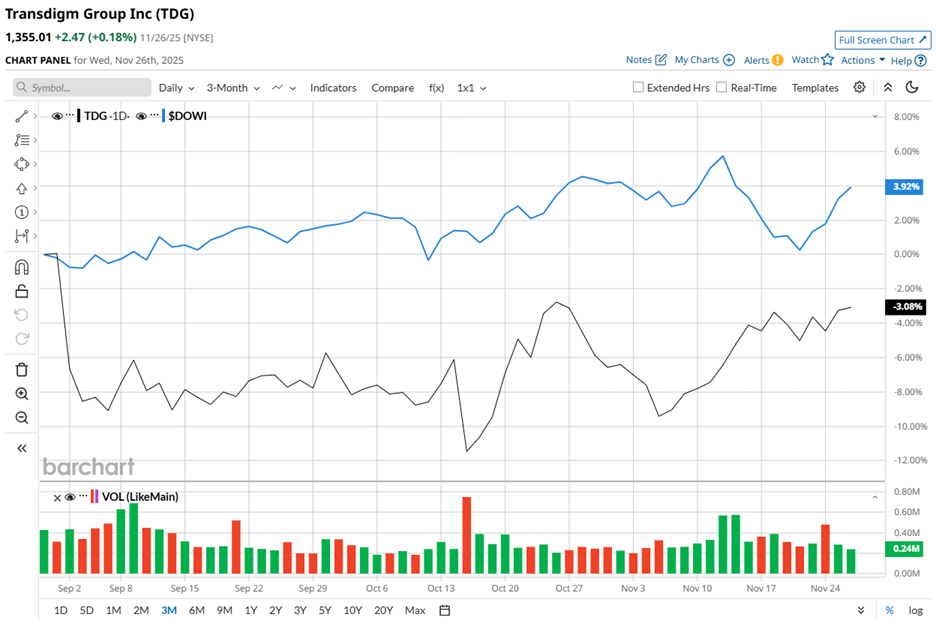The image size is (936, 632).
Task: Open the Templates menu
Action: tap(815, 88)
